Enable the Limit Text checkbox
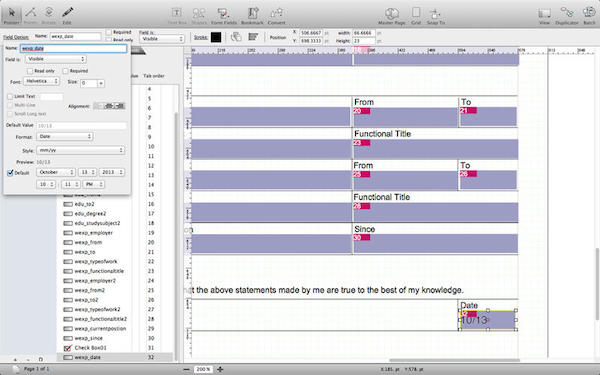The height and width of the screenshot is (375, 600). click(10, 96)
